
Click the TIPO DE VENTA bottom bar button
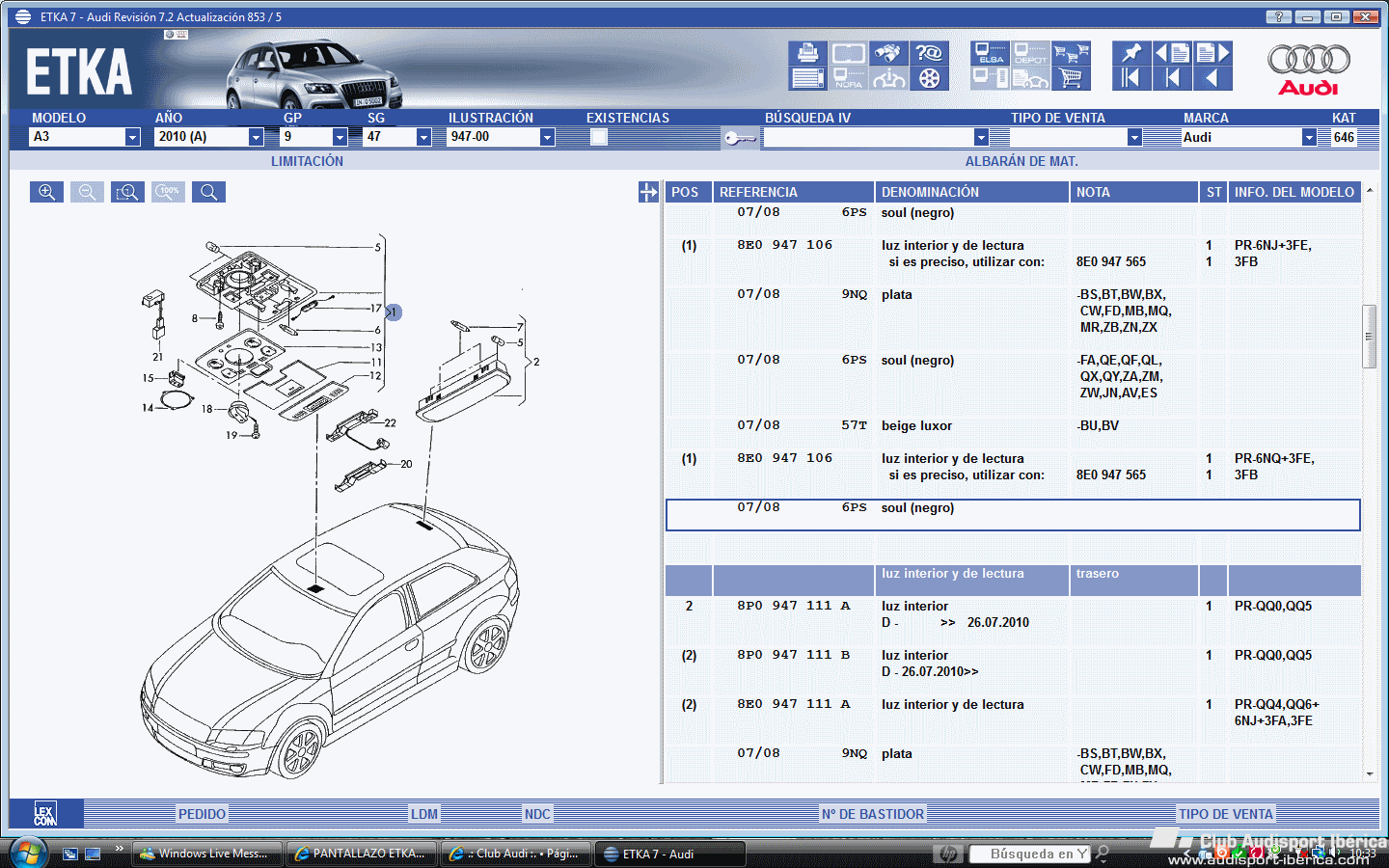click(x=1226, y=814)
